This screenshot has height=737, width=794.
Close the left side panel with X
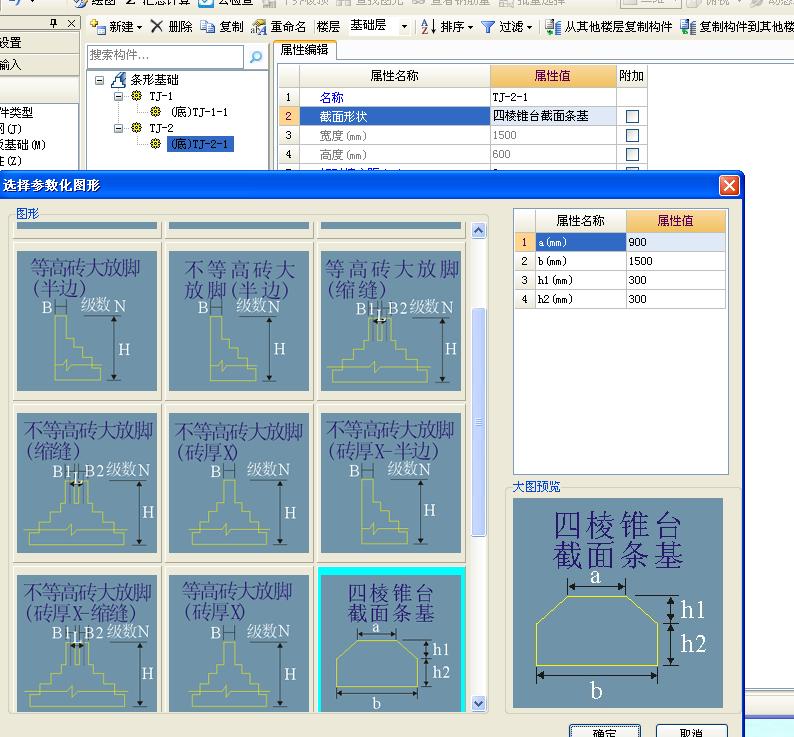tap(72, 23)
